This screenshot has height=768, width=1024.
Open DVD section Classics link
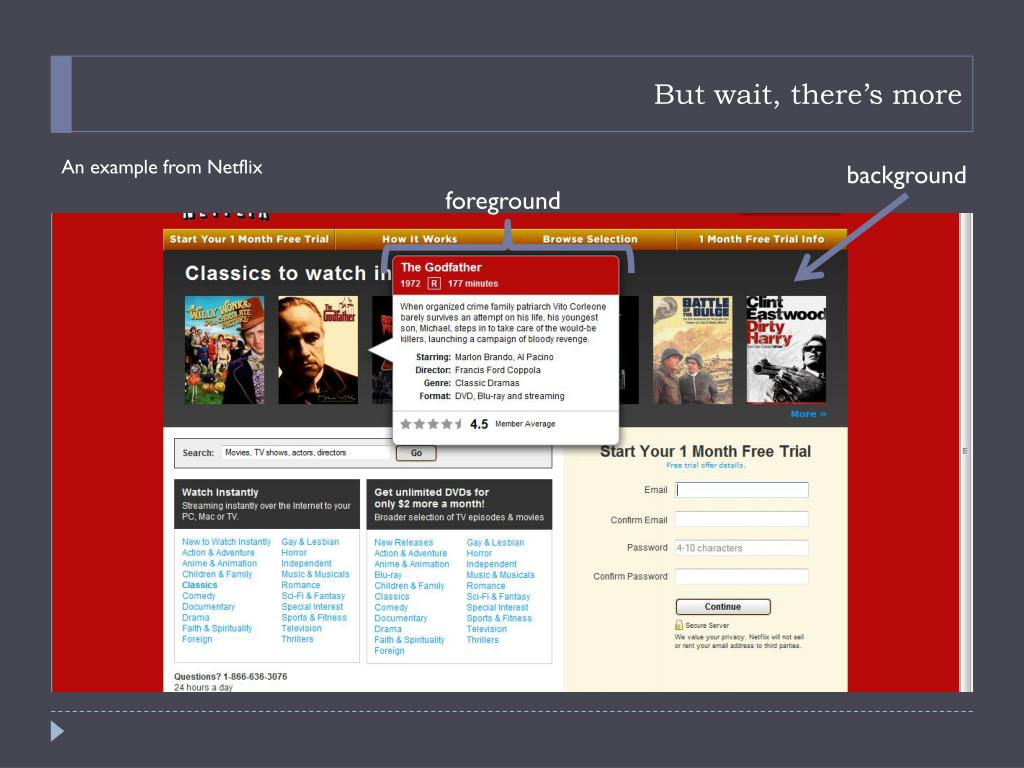(x=392, y=597)
